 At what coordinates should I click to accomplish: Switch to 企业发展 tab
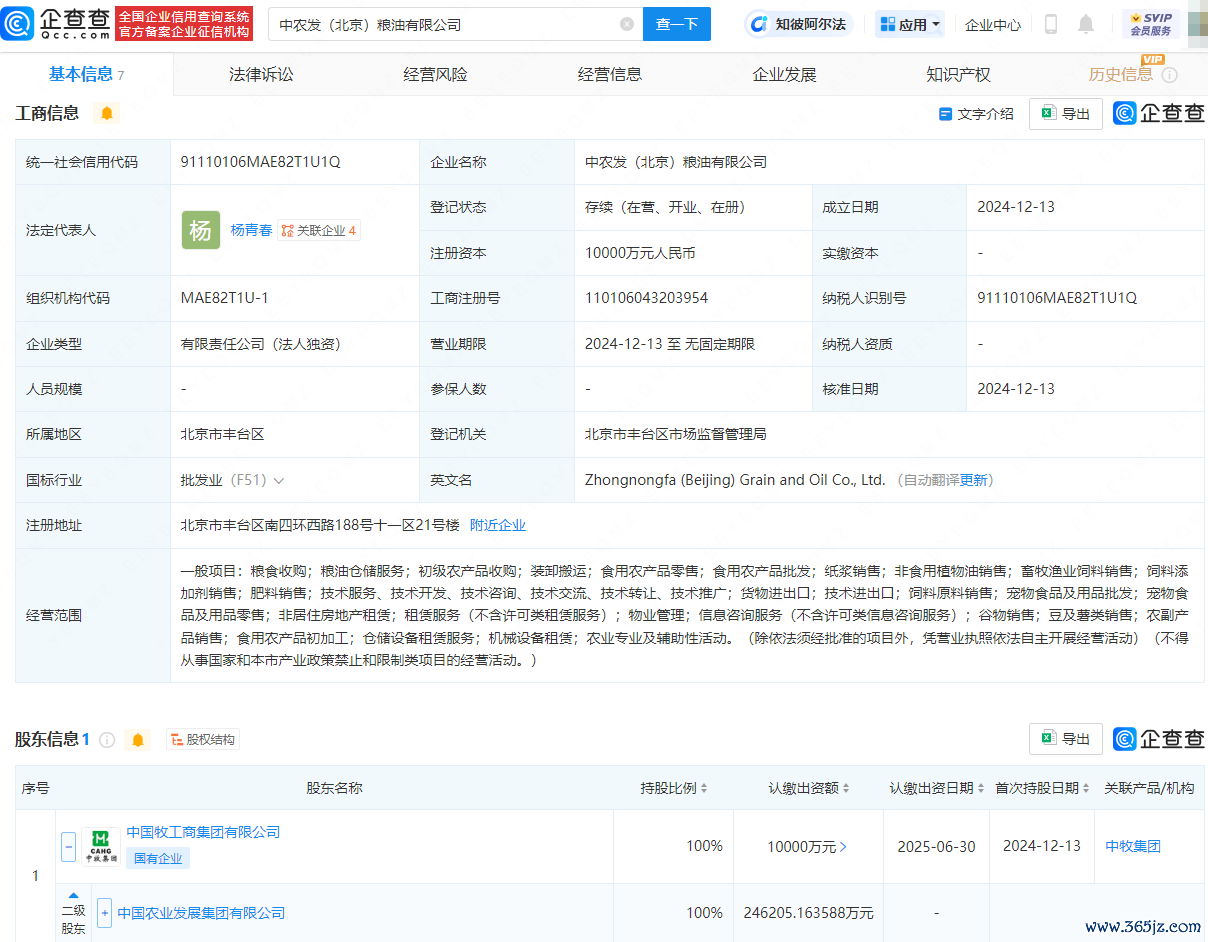tap(785, 75)
